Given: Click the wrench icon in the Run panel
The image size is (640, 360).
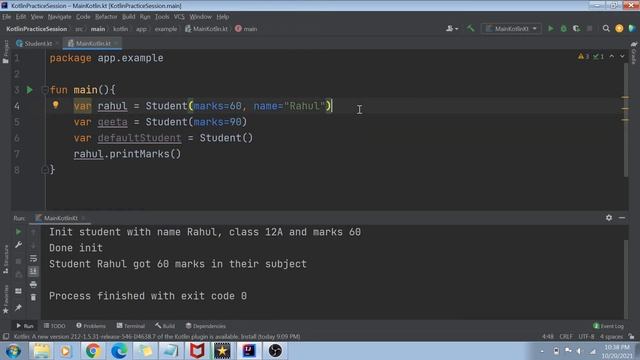Looking at the screenshot, I should 18,245.
